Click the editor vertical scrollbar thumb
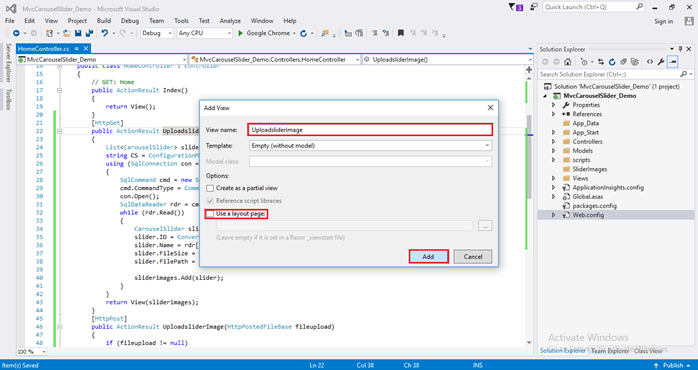Screen dimensions: 698x370 pos(529,156)
